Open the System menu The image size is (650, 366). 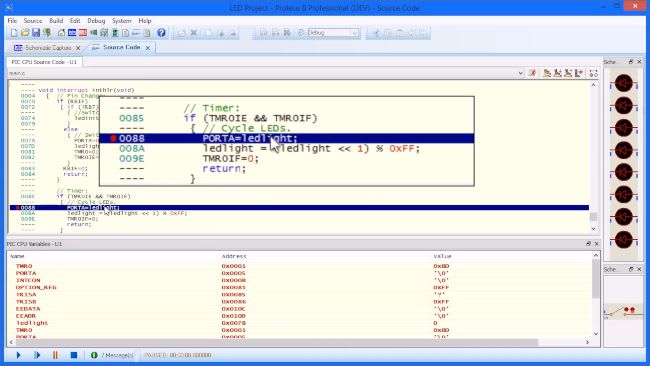click(x=121, y=21)
